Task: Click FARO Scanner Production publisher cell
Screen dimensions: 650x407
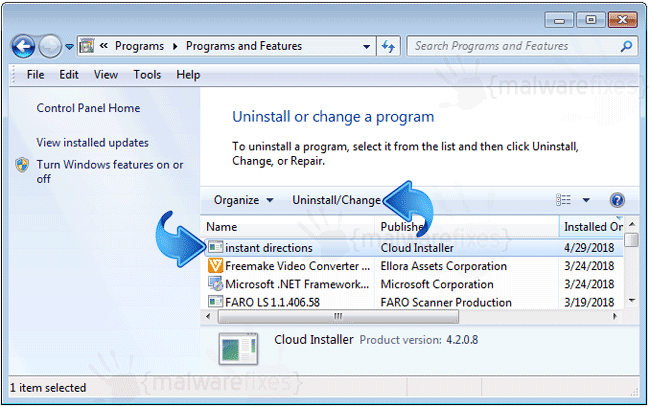Action: click(x=446, y=303)
